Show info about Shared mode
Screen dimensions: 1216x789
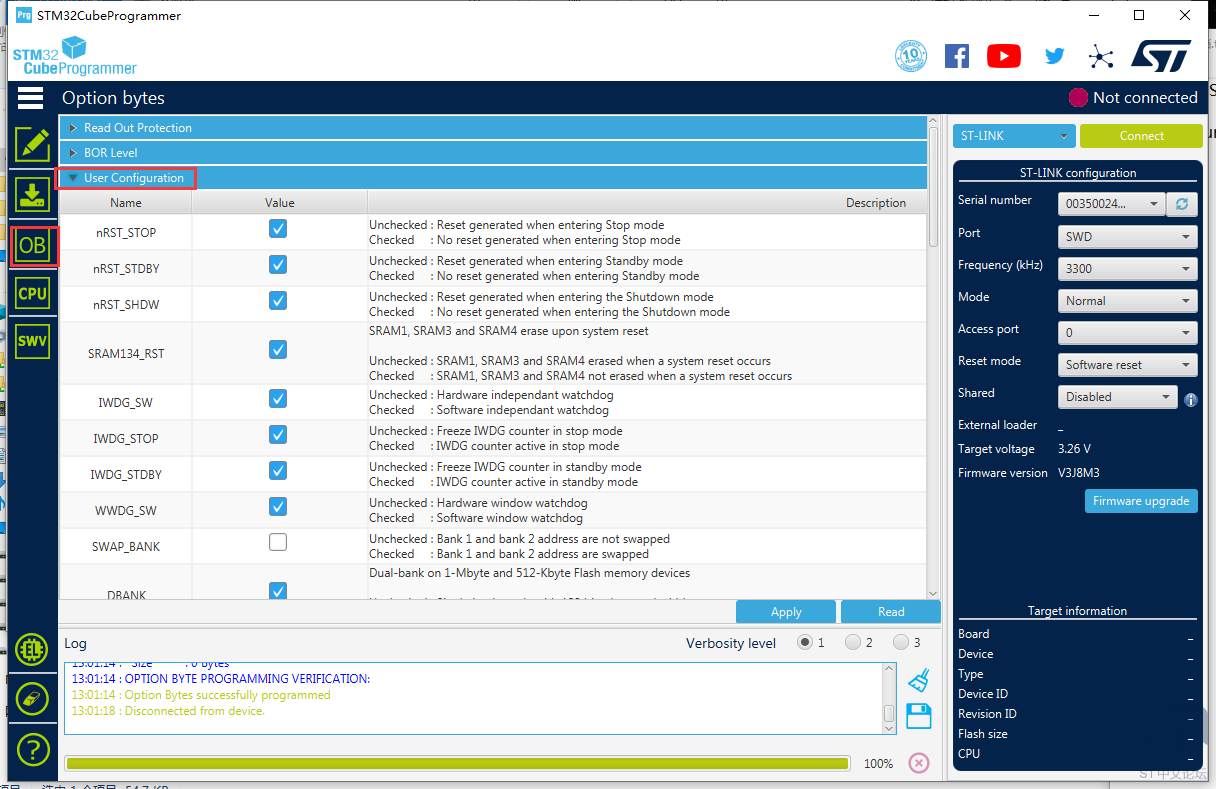[1191, 399]
